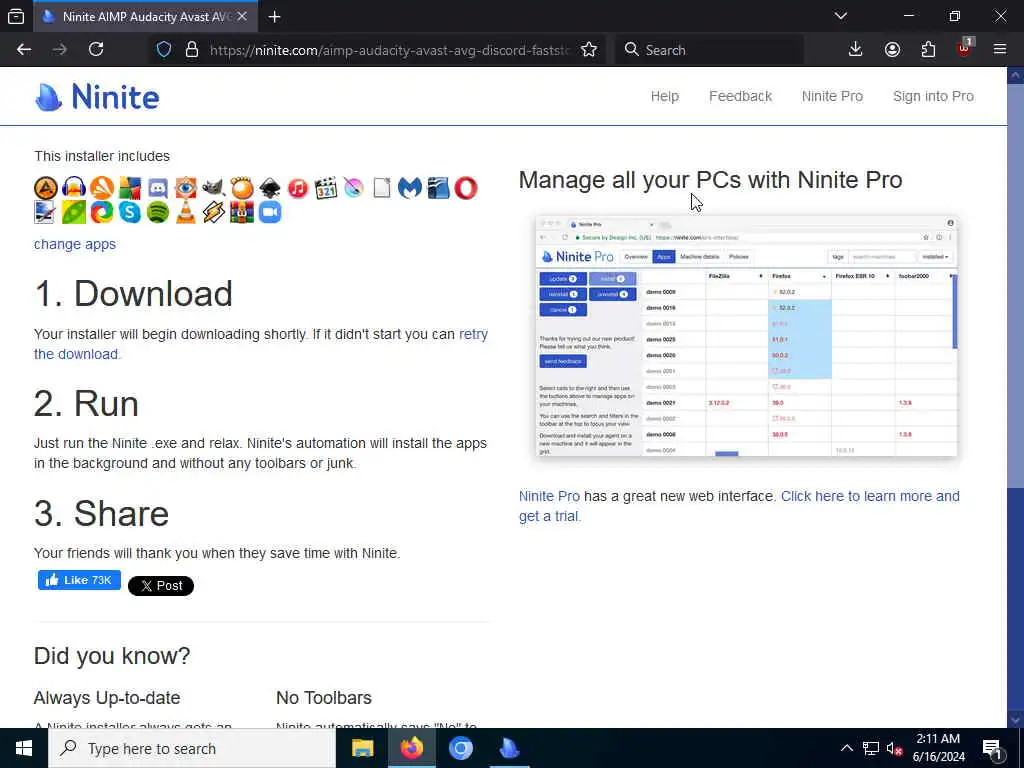Viewport: 1024px width, 768px height.
Task: Click the Audacity headphones icon
Action: [x=74, y=188]
